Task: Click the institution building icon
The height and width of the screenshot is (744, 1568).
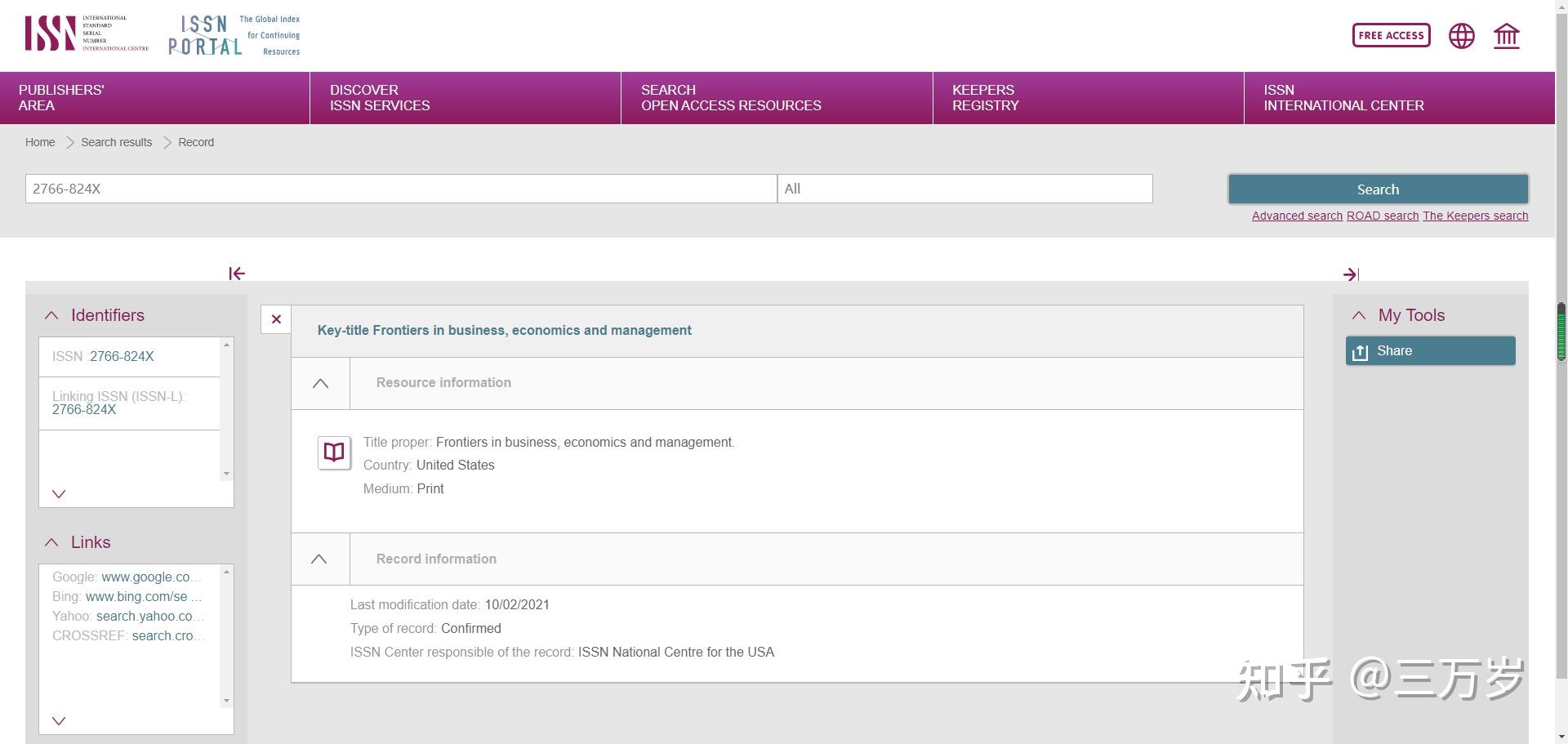Action: point(1506,36)
